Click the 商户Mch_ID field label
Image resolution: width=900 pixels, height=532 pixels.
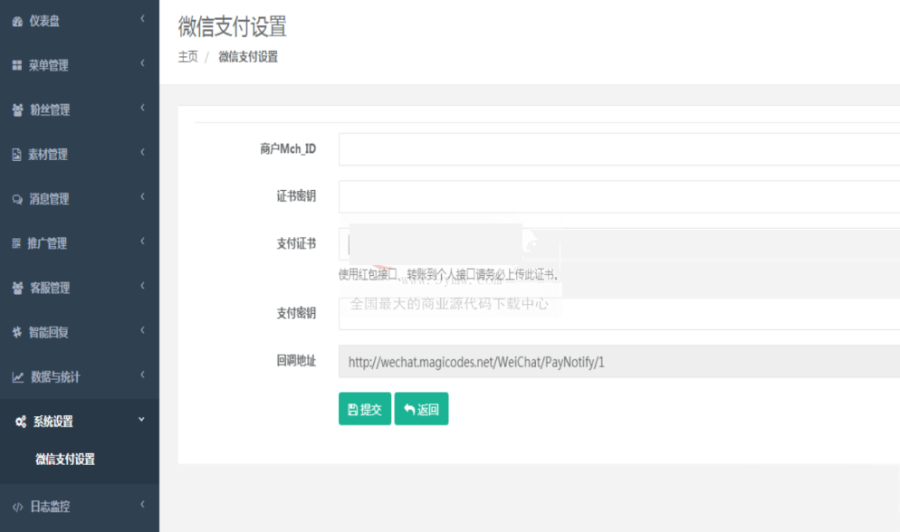click(288, 149)
